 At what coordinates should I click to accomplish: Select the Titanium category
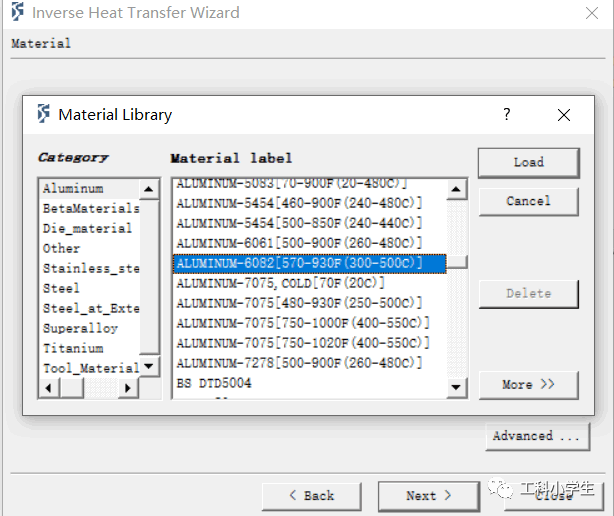(x=90, y=348)
